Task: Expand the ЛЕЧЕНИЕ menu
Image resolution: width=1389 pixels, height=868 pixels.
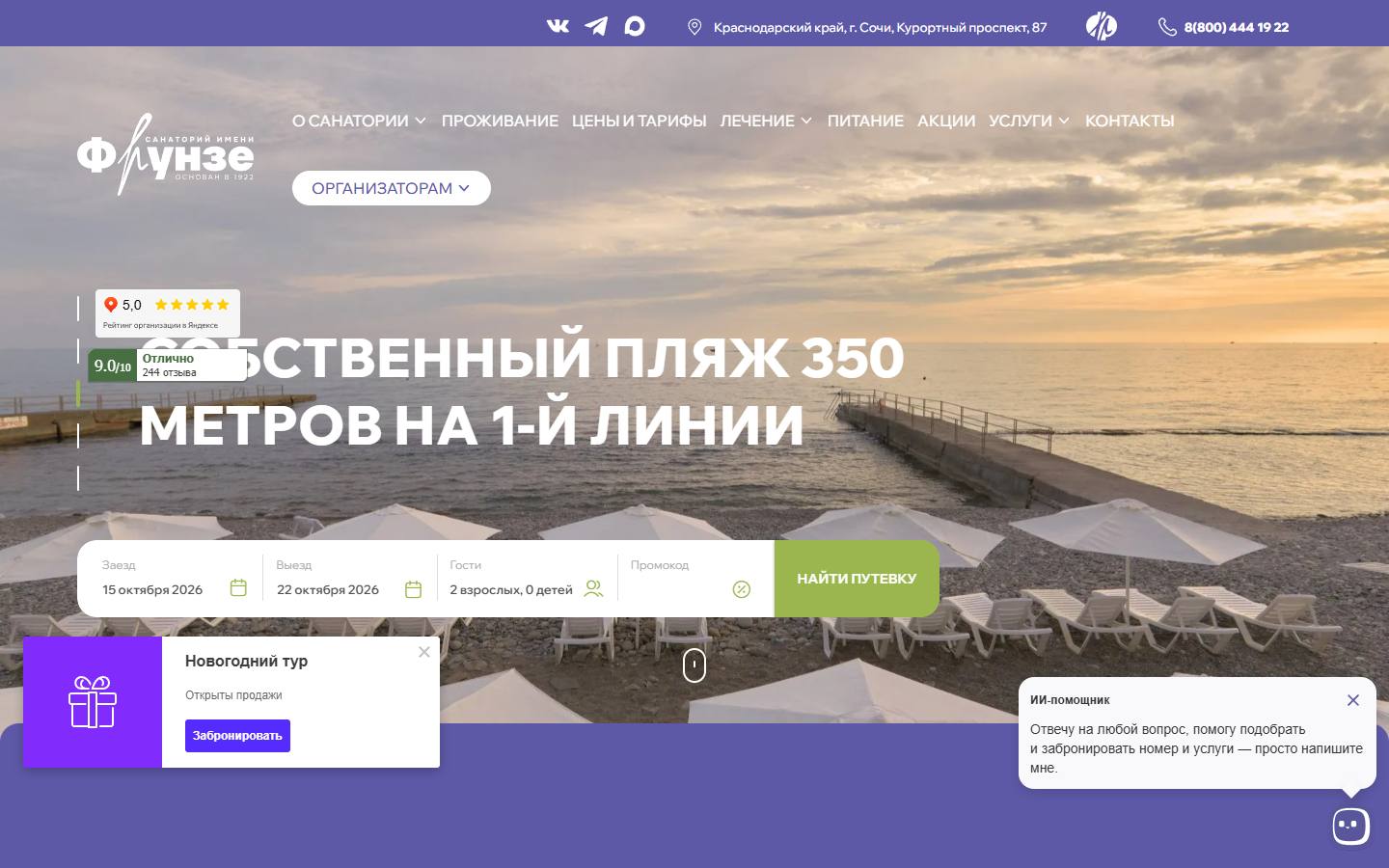Action: 766,121
